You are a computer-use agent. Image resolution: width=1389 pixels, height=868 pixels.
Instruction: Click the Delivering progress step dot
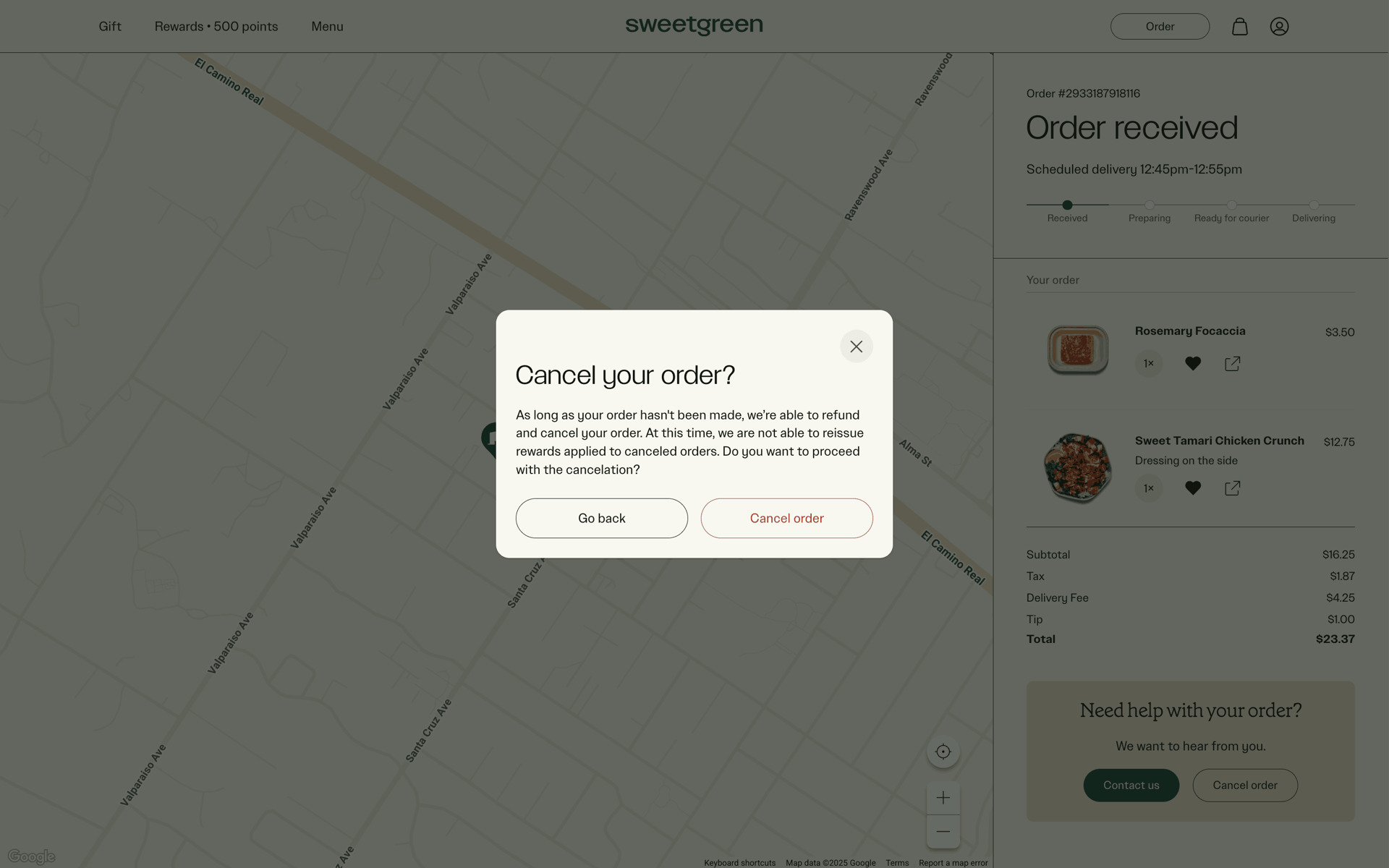1314,205
